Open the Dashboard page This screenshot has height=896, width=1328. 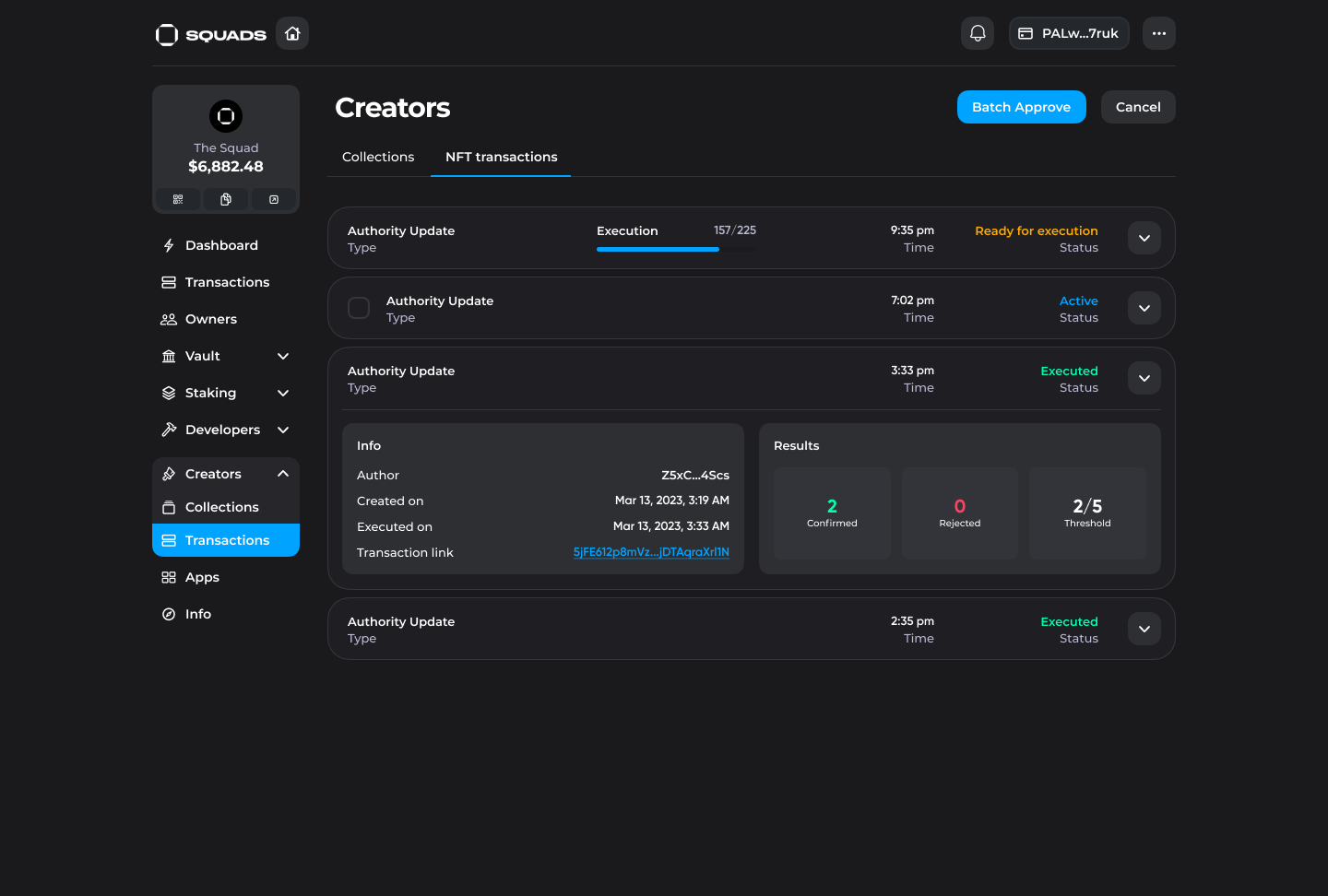tap(221, 245)
